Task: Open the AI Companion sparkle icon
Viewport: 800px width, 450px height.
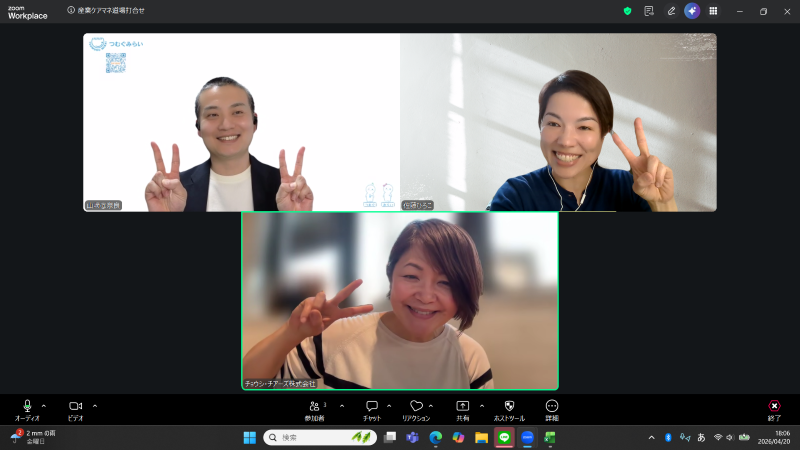Action: (x=692, y=11)
